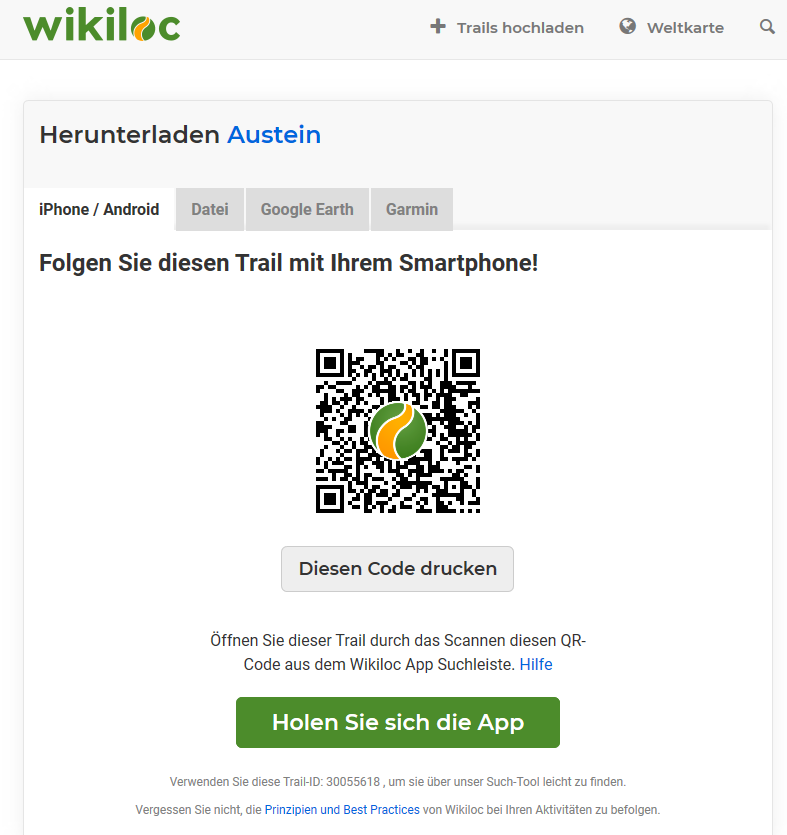Click the green Holen Sie sich die App button
The width and height of the screenshot is (787, 835).
click(398, 722)
